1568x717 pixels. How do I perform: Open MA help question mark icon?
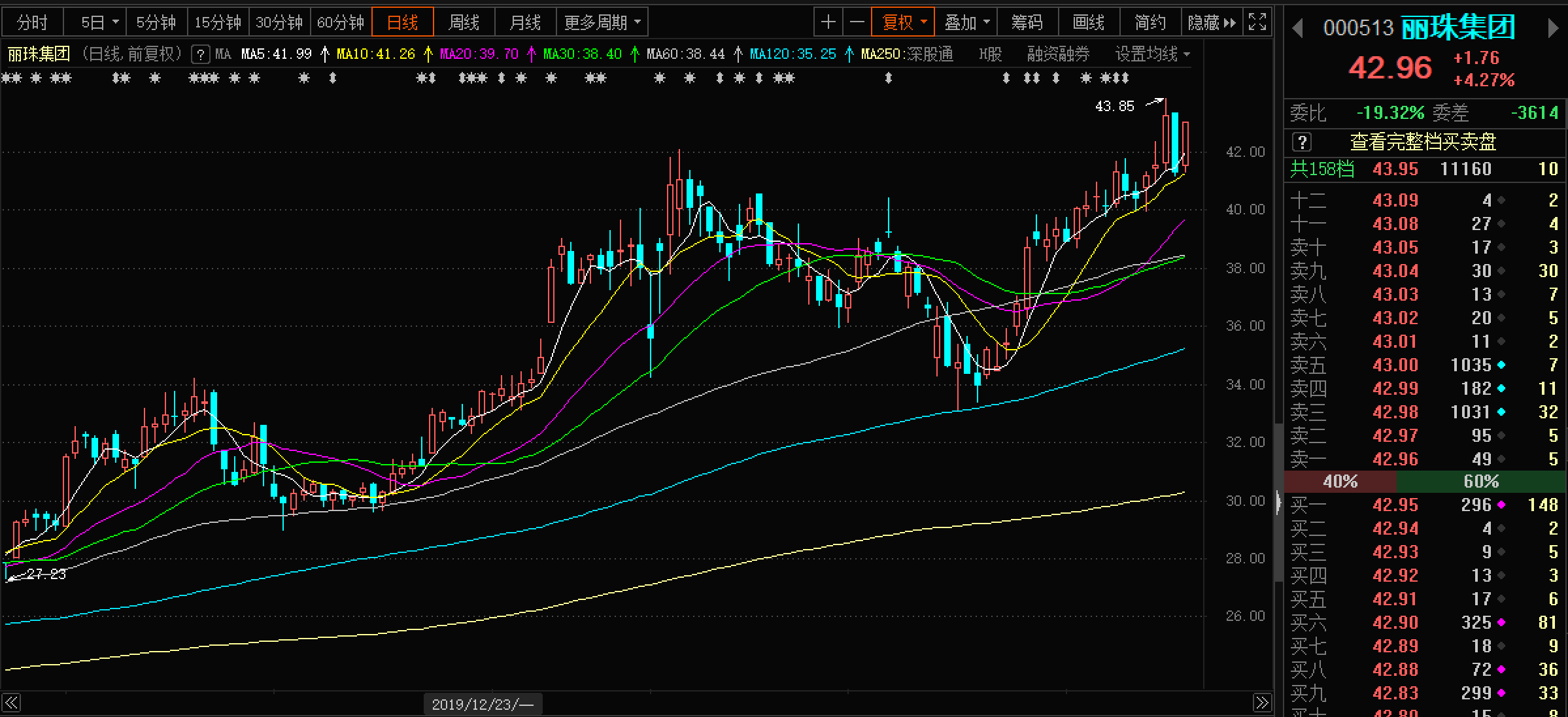(x=200, y=54)
